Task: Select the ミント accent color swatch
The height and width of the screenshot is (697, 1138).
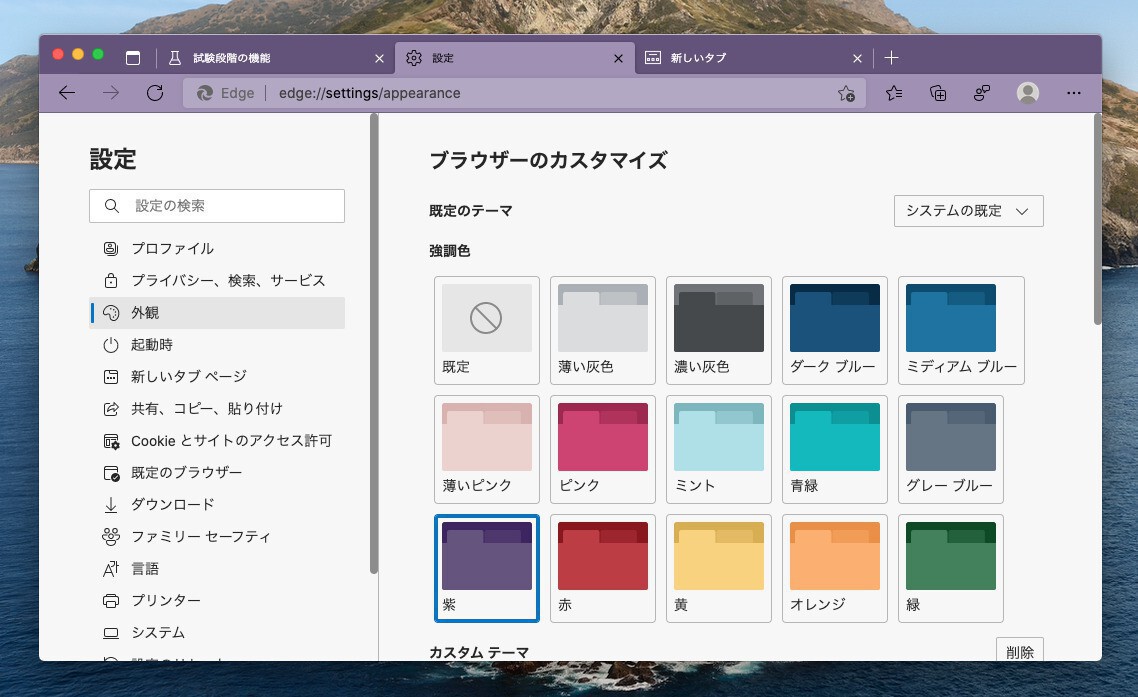Action: tap(719, 449)
